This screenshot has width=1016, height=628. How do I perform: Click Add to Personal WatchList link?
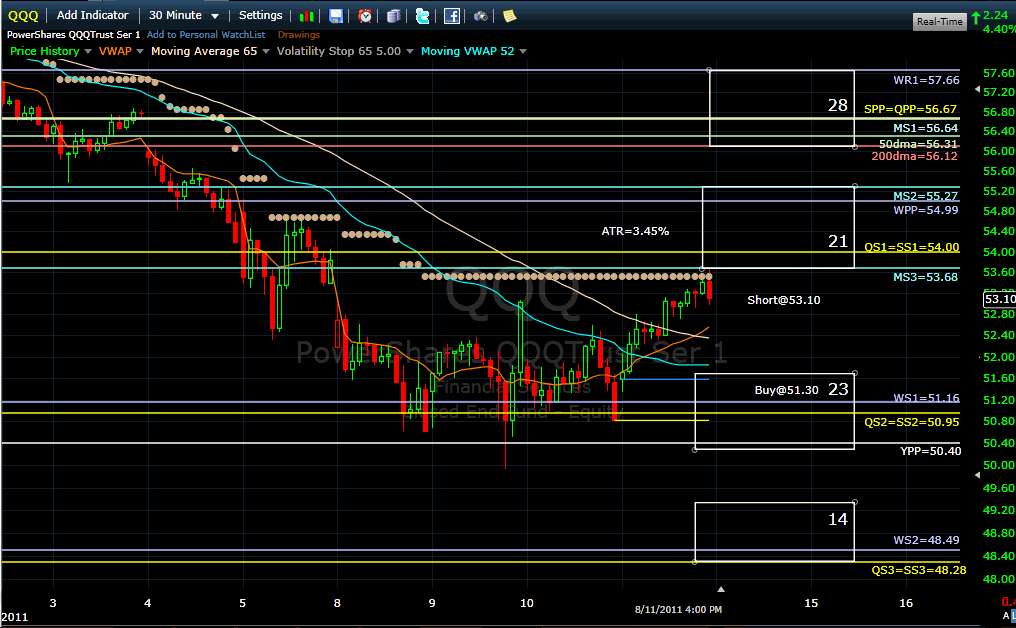point(206,34)
